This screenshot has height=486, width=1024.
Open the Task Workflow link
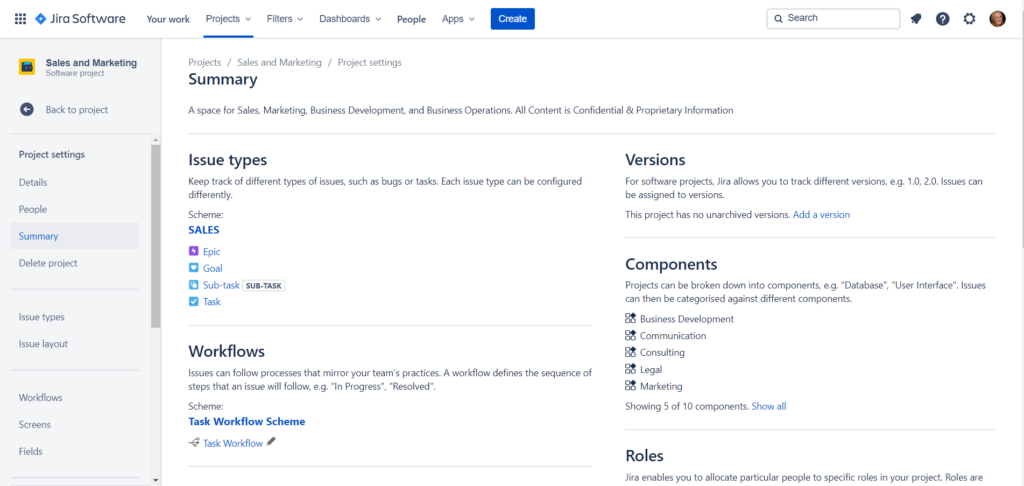click(x=233, y=443)
